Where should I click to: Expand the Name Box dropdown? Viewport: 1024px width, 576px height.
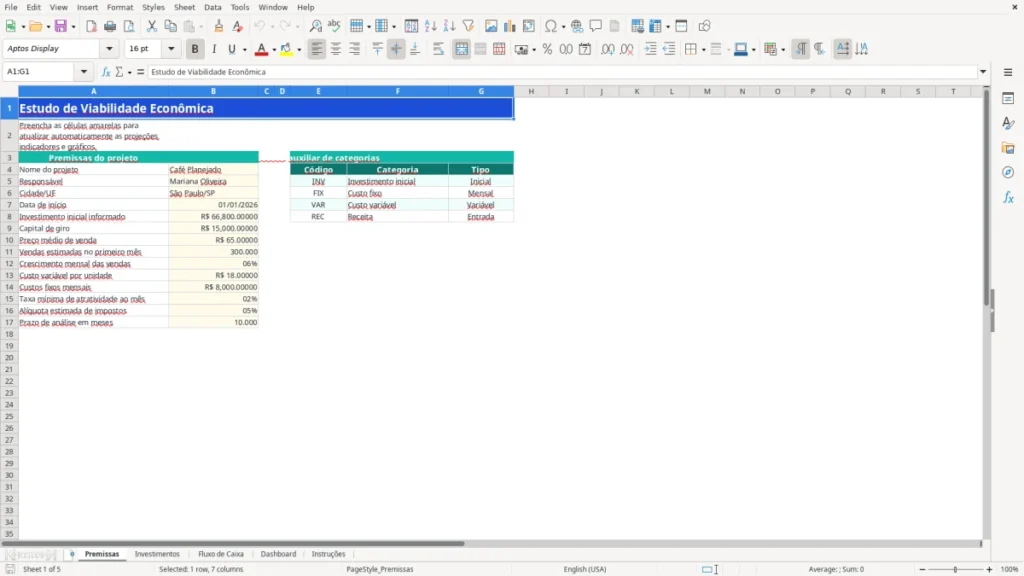tap(84, 72)
